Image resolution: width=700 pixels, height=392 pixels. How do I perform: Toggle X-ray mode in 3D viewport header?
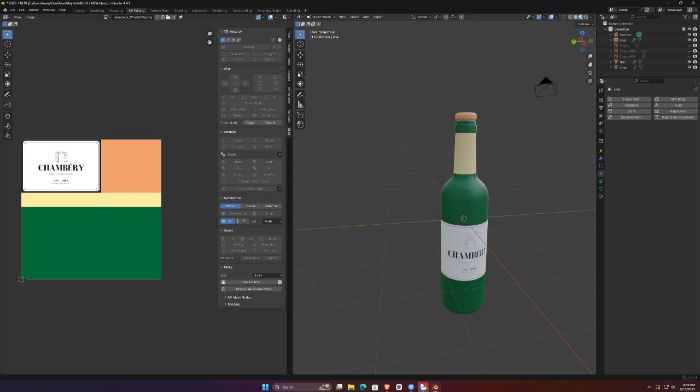[x=563, y=17]
